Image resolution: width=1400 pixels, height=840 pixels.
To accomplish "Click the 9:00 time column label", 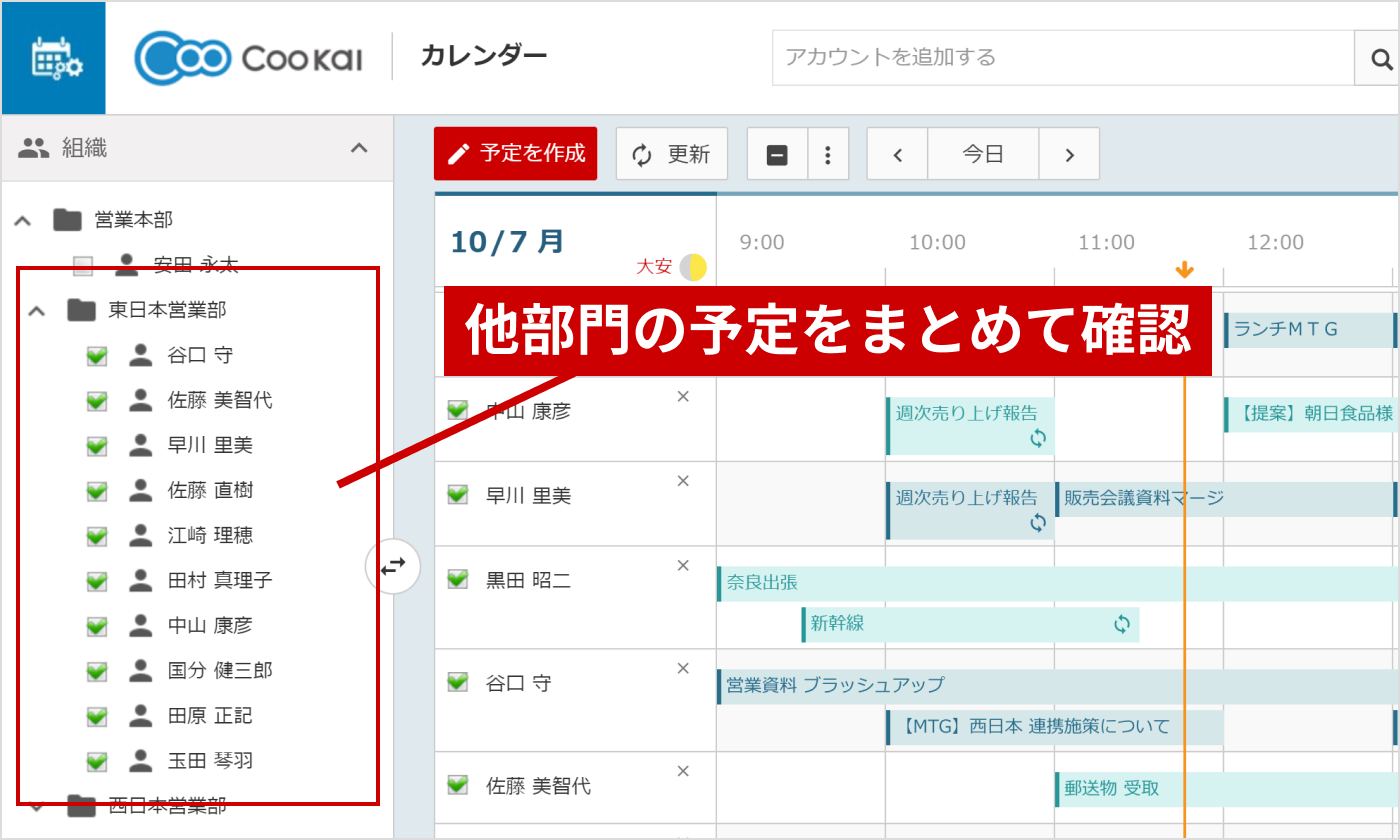I will click(x=762, y=243).
